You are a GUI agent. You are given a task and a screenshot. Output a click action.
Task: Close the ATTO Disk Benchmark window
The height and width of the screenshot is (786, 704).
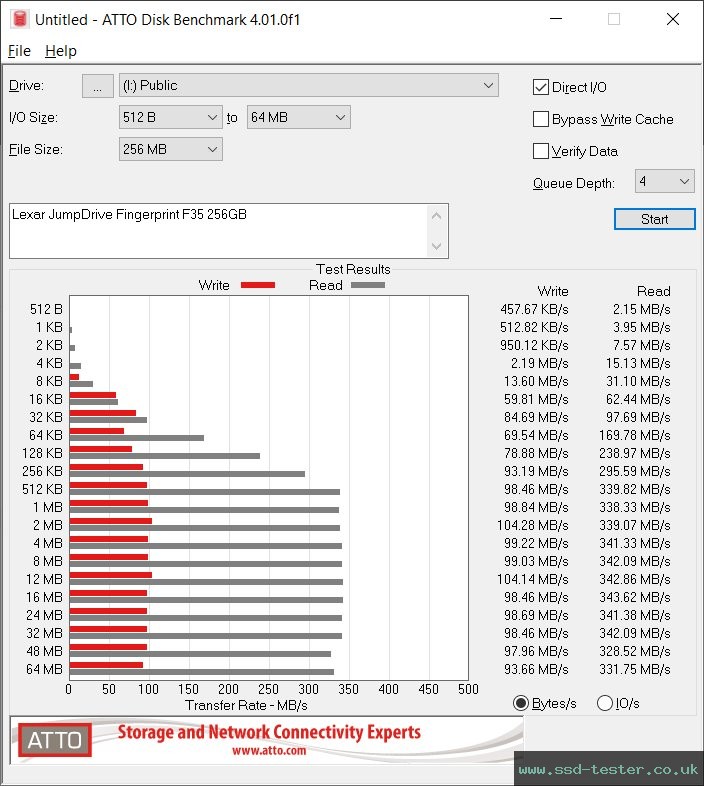(673, 19)
